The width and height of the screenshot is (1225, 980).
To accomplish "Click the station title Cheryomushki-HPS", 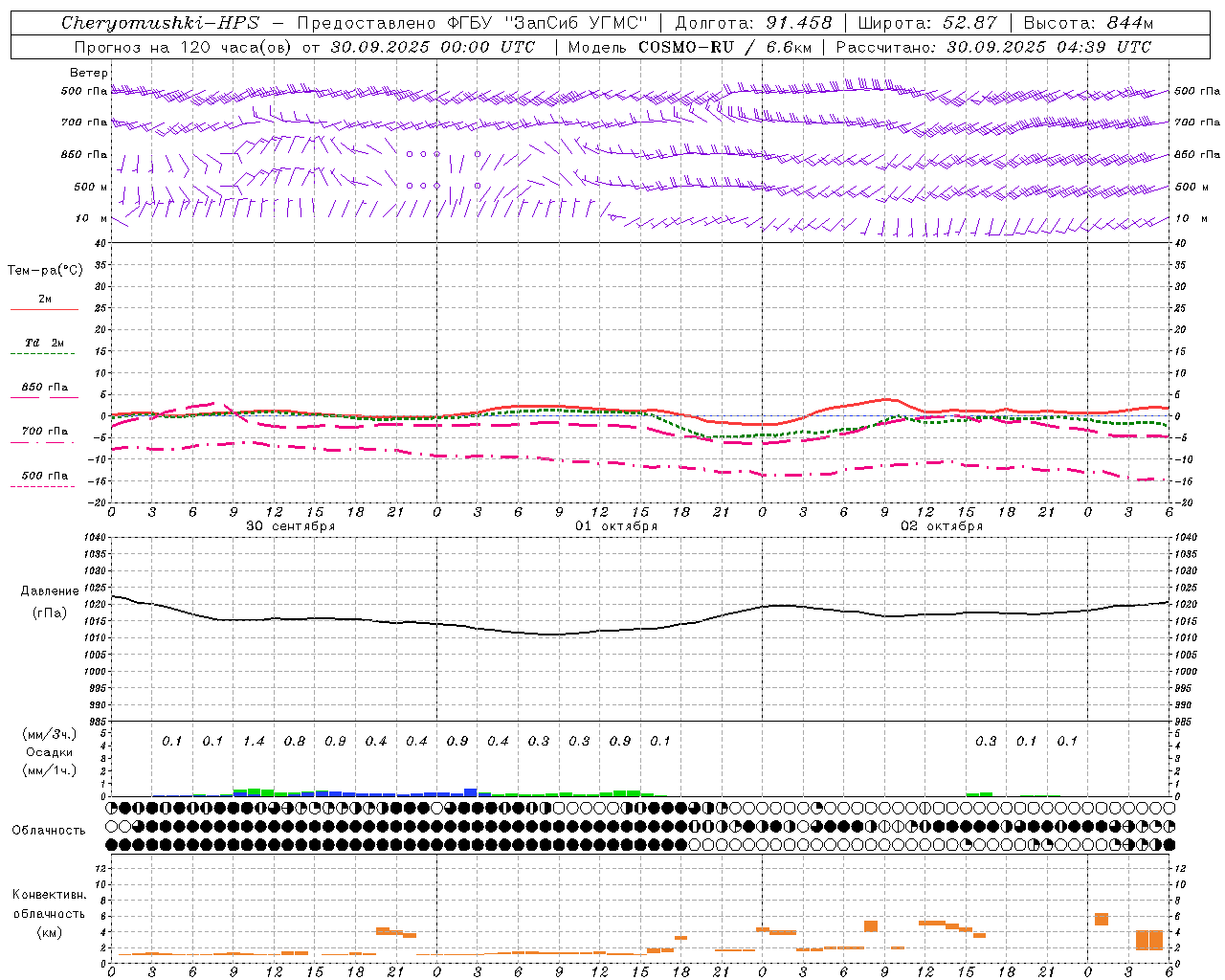I will click(x=160, y=23).
